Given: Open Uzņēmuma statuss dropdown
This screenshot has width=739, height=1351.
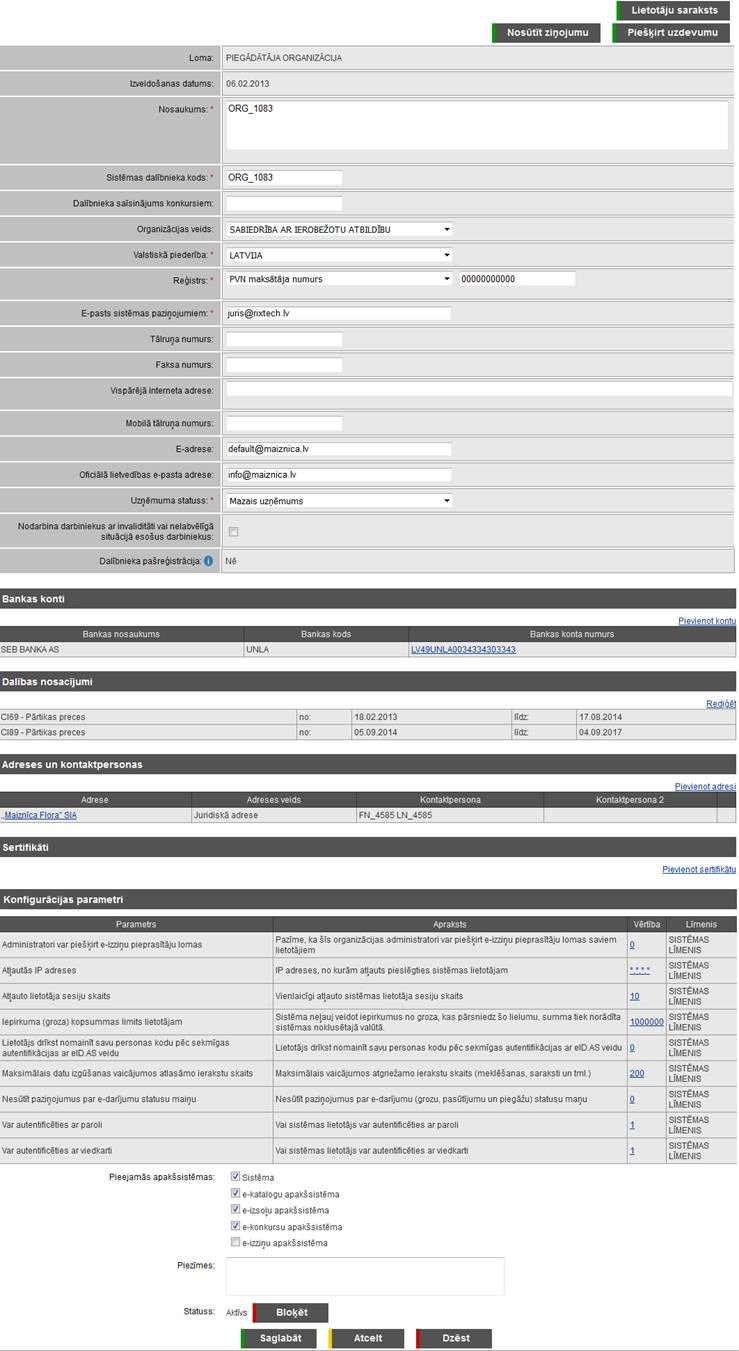Looking at the screenshot, I should tap(339, 500).
